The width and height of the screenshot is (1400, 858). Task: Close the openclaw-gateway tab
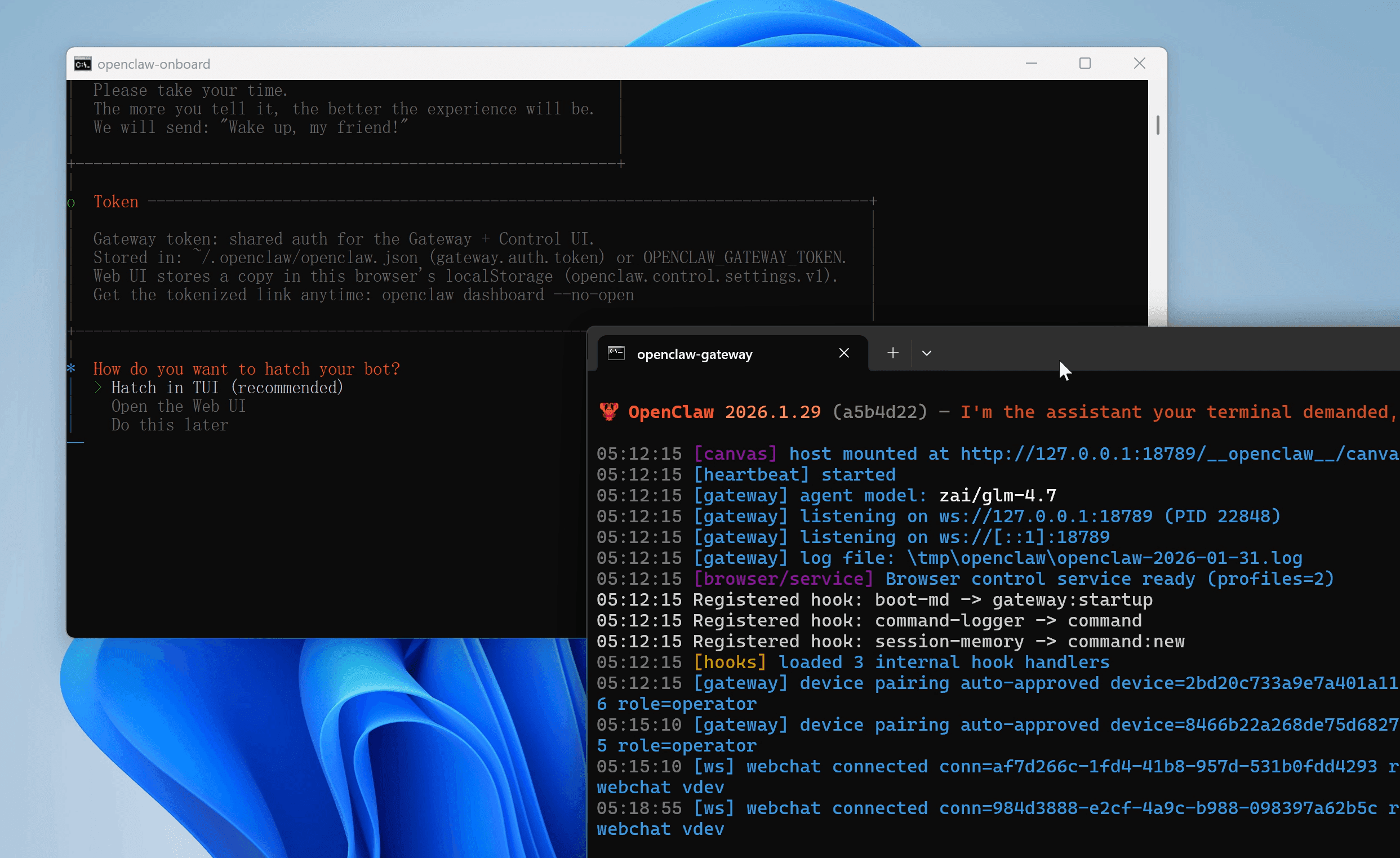(x=844, y=353)
